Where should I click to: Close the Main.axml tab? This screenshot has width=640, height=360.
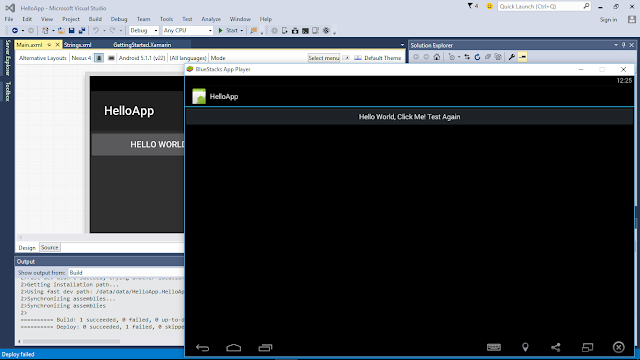click(57, 44)
